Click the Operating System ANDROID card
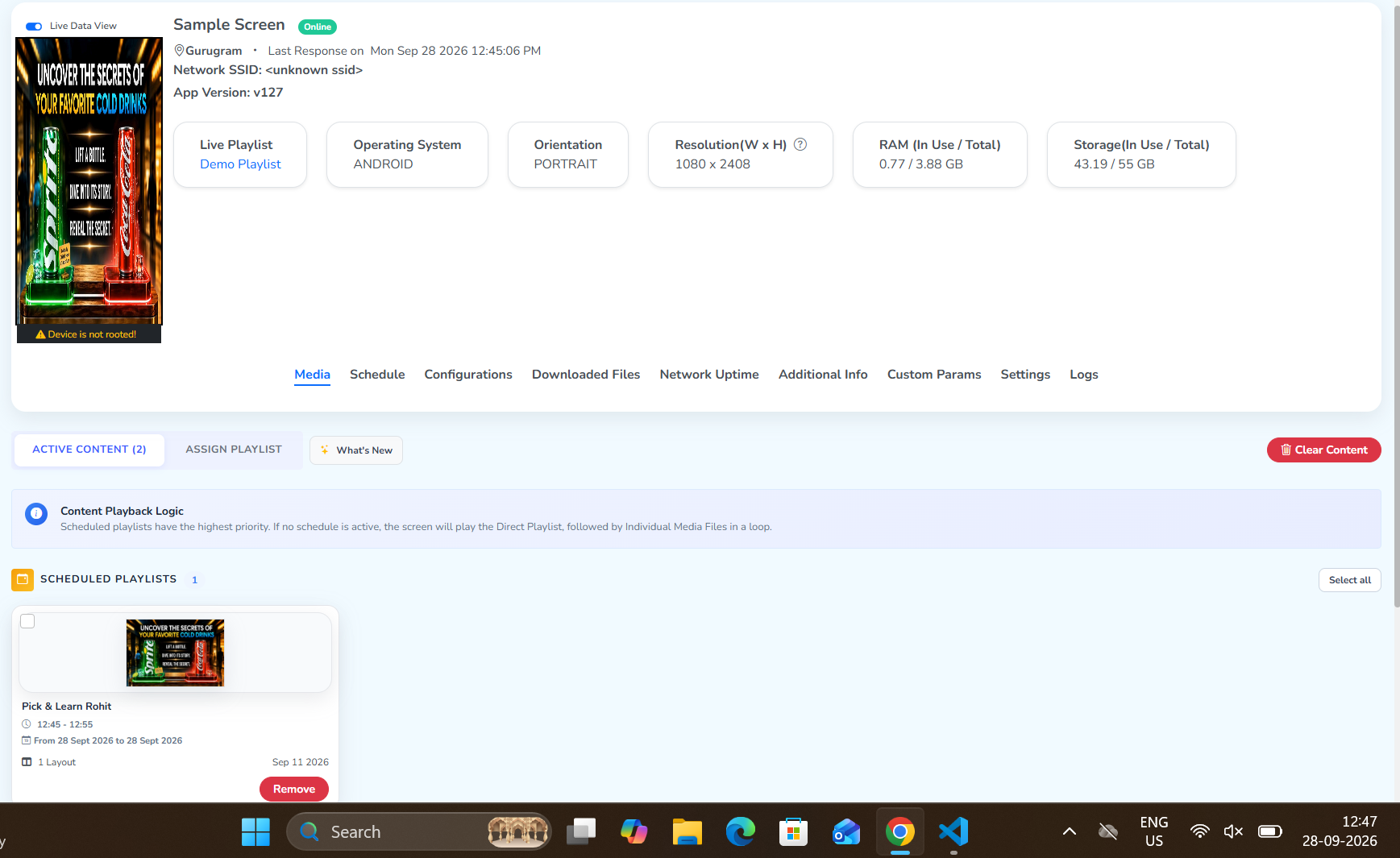Screen dimensions: 1400x858 407,155
